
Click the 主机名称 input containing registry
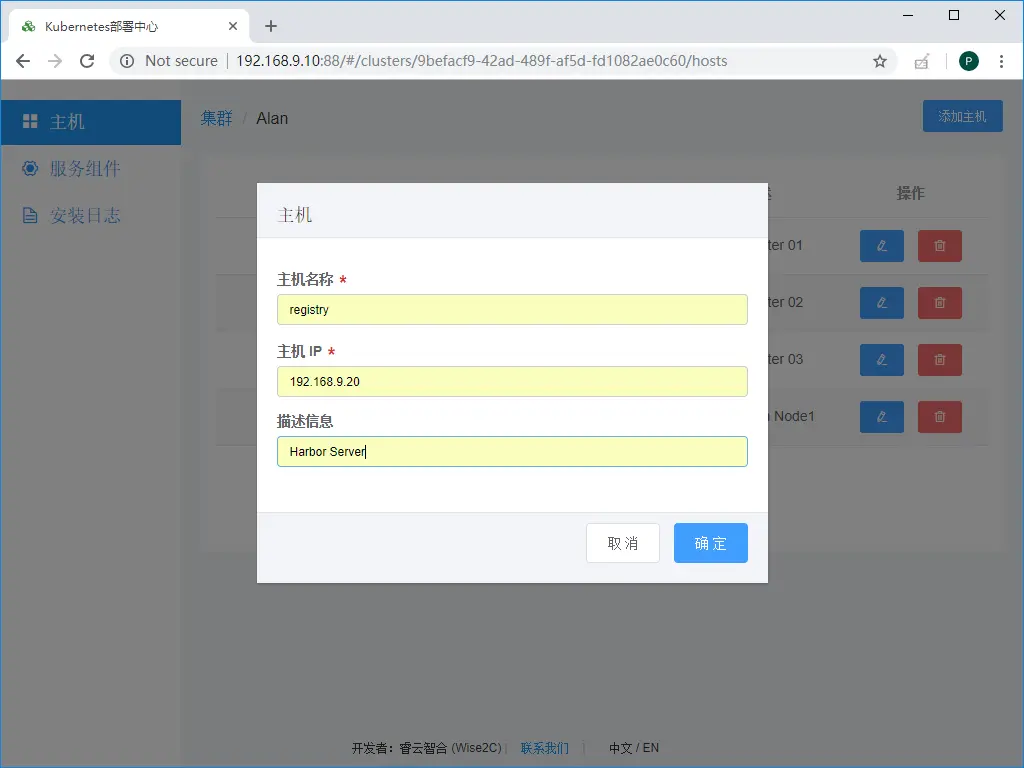pyautogui.click(x=512, y=310)
